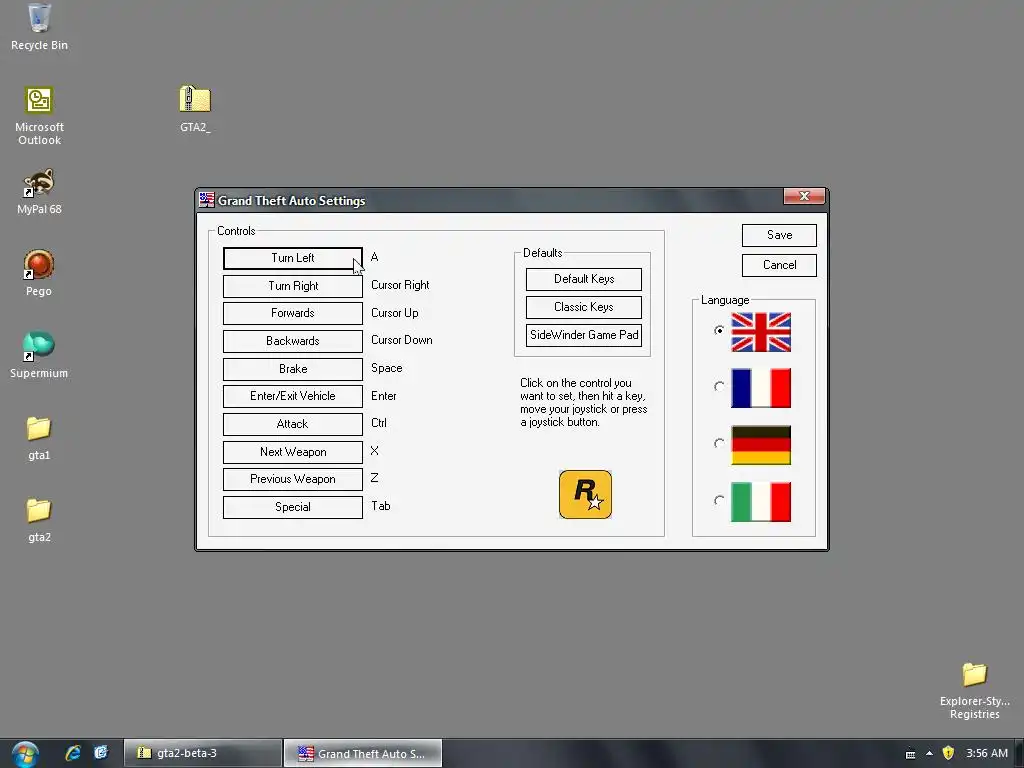Click the Turn Left control button
Image resolution: width=1024 pixels, height=768 pixels.
coord(293,258)
